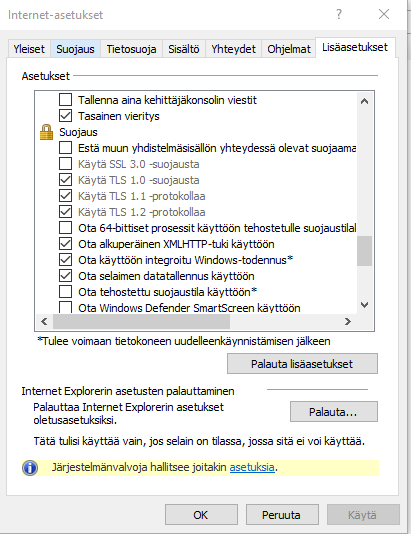Enable Ota tehostettu suojaustila käyttöön

65,292
